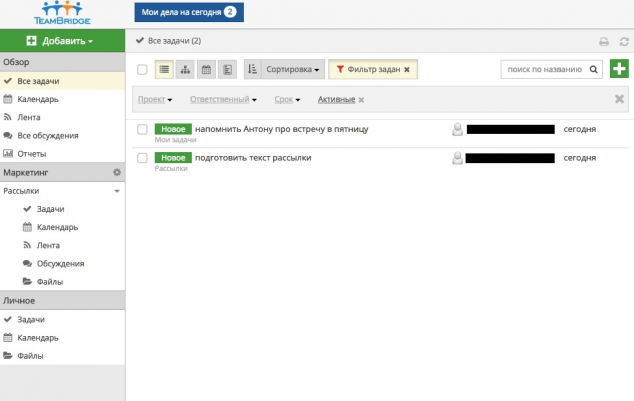This screenshot has height=401, width=634.
Task: Click Мои задачи label under first task
Action: click(175, 140)
